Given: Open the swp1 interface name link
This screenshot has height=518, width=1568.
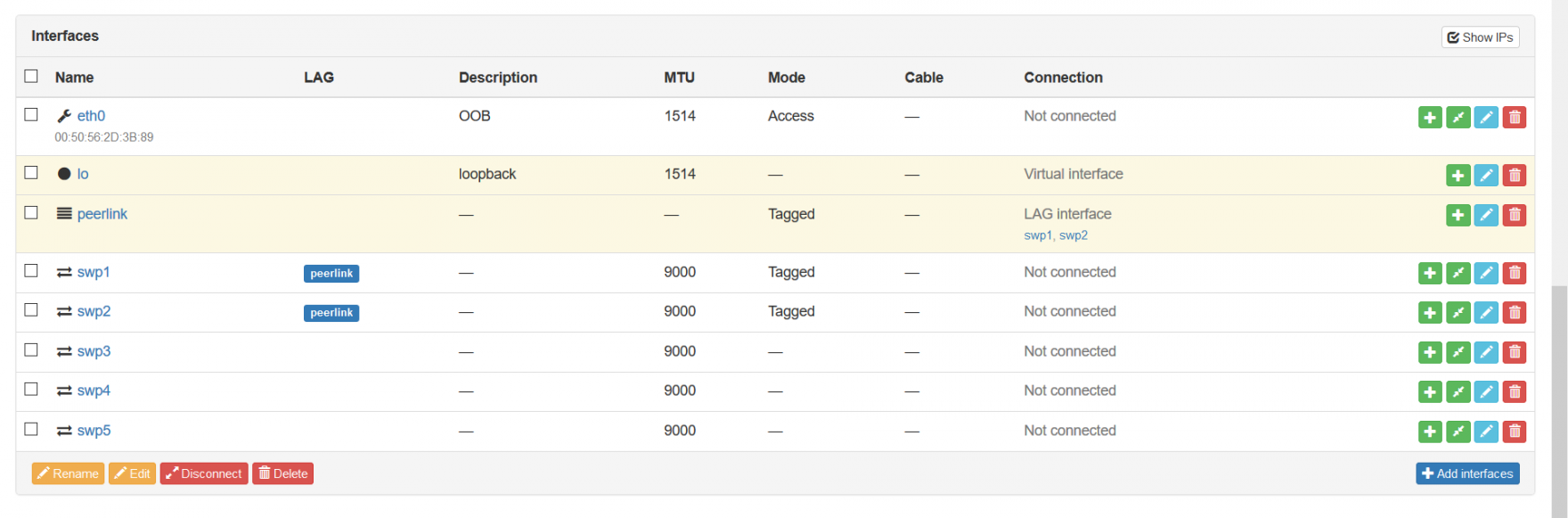Looking at the screenshot, I should click(x=94, y=272).
